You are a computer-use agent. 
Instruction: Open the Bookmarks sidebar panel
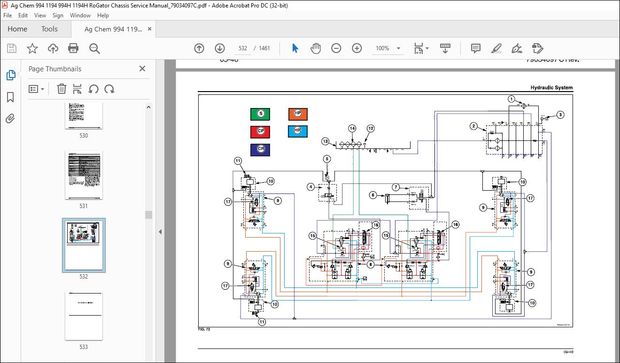pyautogui.click(x=11, y=97)
